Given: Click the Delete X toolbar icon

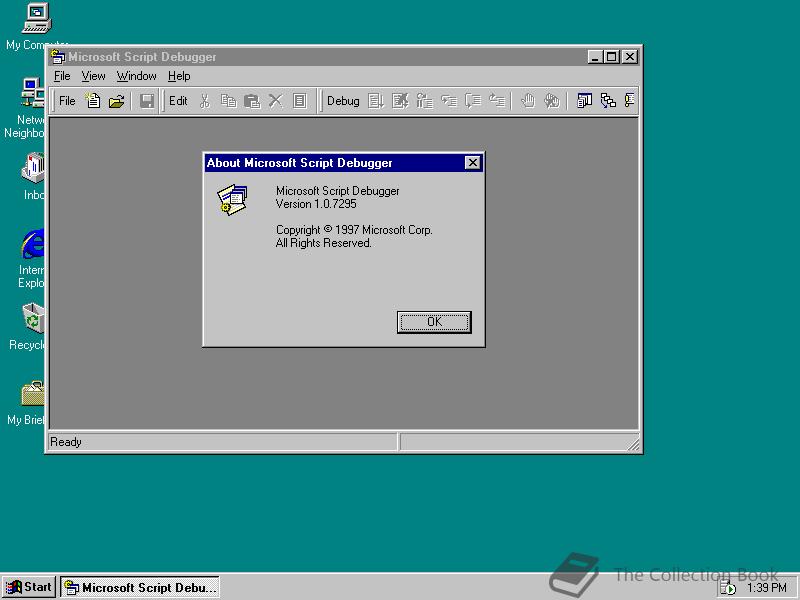Looking at the screenshot, I should [x=276, y=101].
